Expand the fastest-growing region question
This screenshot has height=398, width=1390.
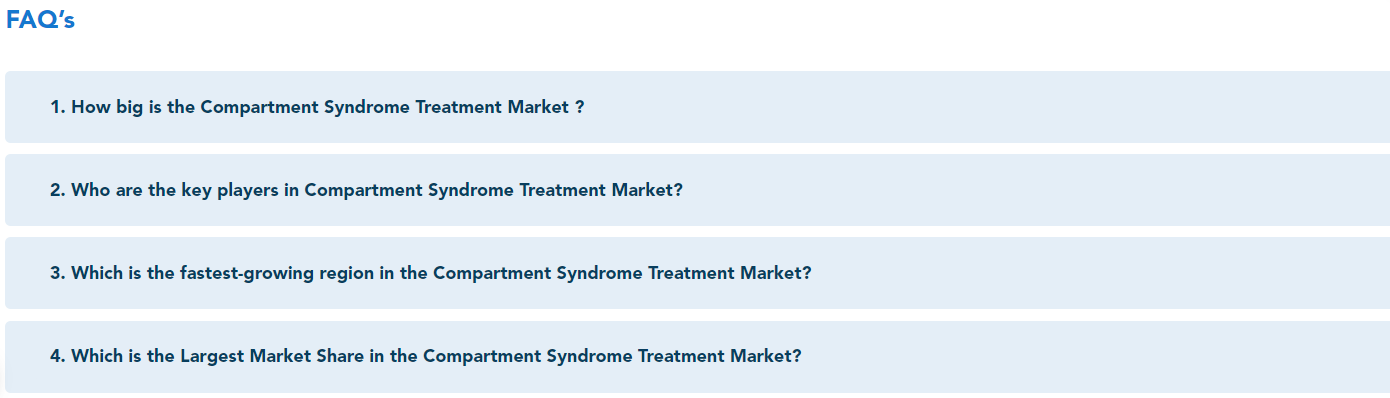point(697,273)
